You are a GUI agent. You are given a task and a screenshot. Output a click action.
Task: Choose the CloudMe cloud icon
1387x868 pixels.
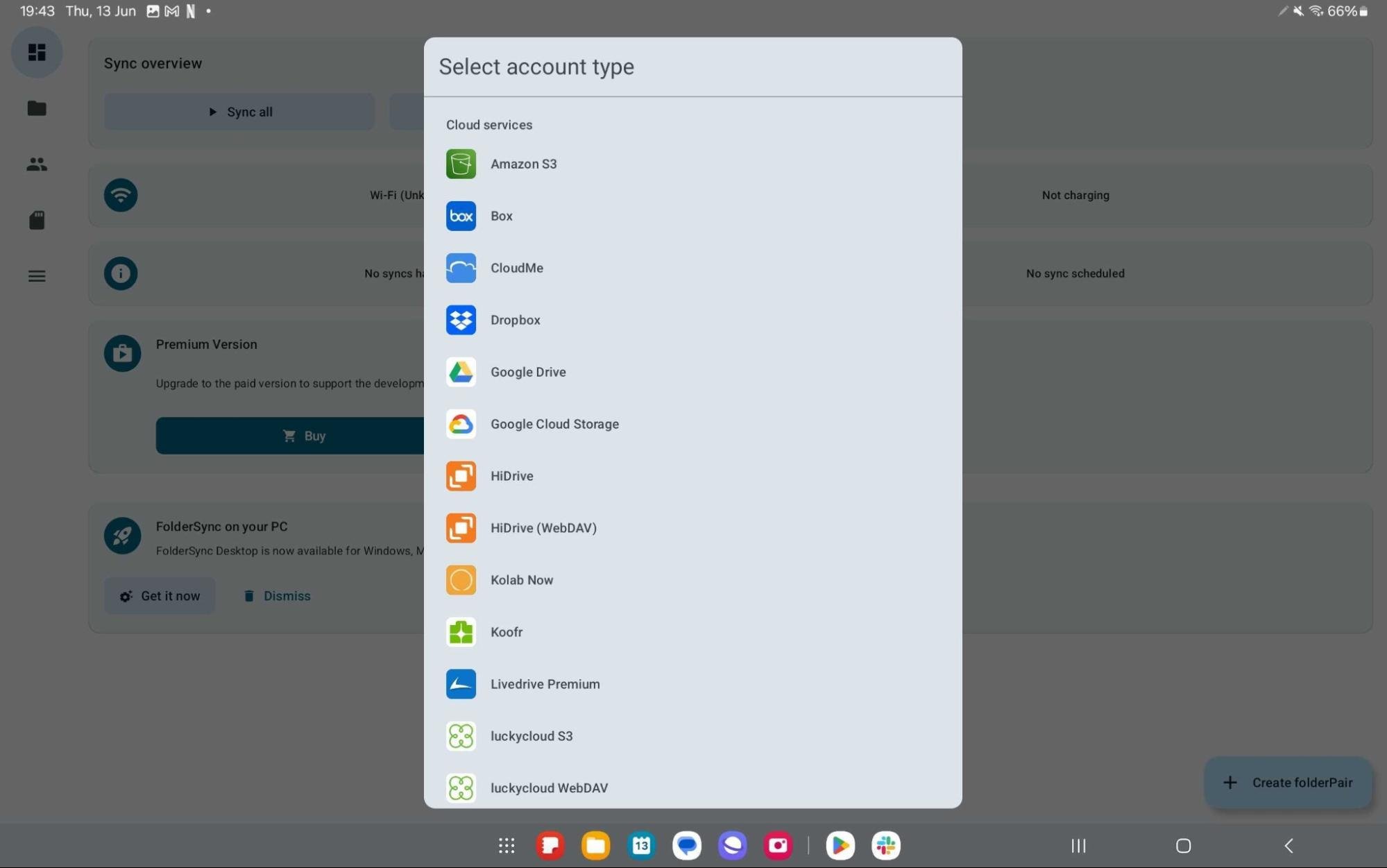point(461,268)
